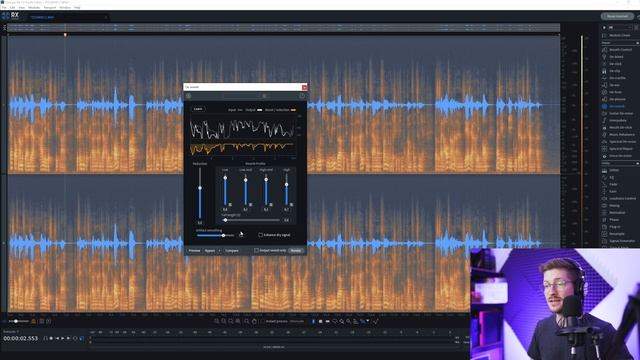Open the EQ utility module
The width and height of the screenshot is (640, 360).
click(x=611, y=178)
